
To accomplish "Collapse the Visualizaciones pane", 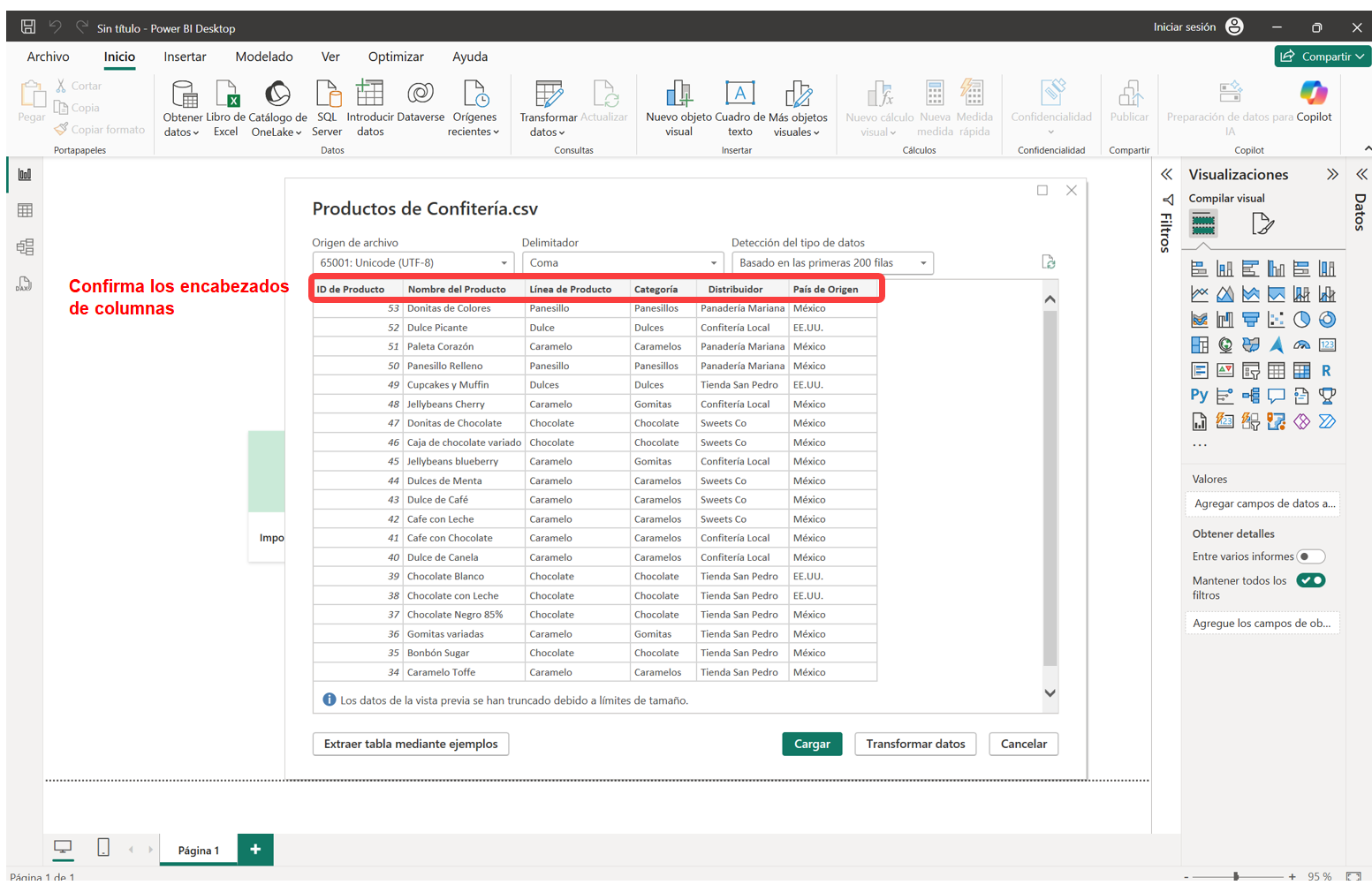I will pos(1332,174).
